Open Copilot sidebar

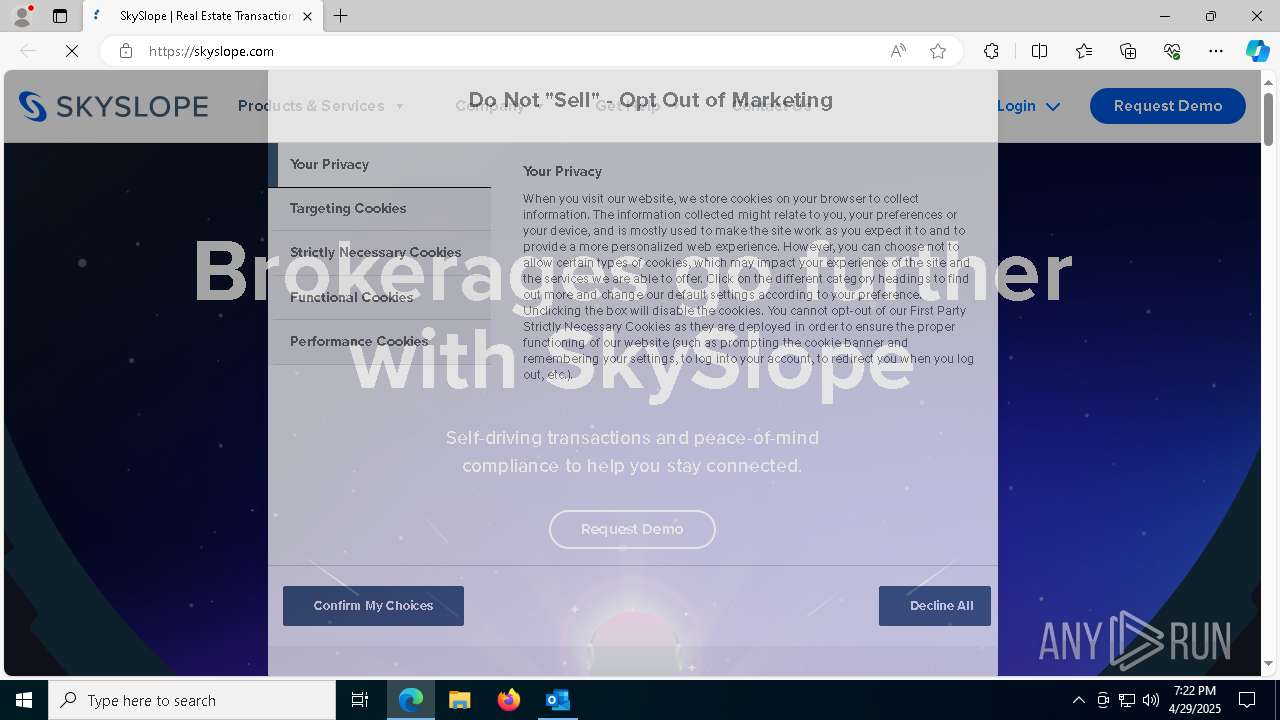point(1257,51)
